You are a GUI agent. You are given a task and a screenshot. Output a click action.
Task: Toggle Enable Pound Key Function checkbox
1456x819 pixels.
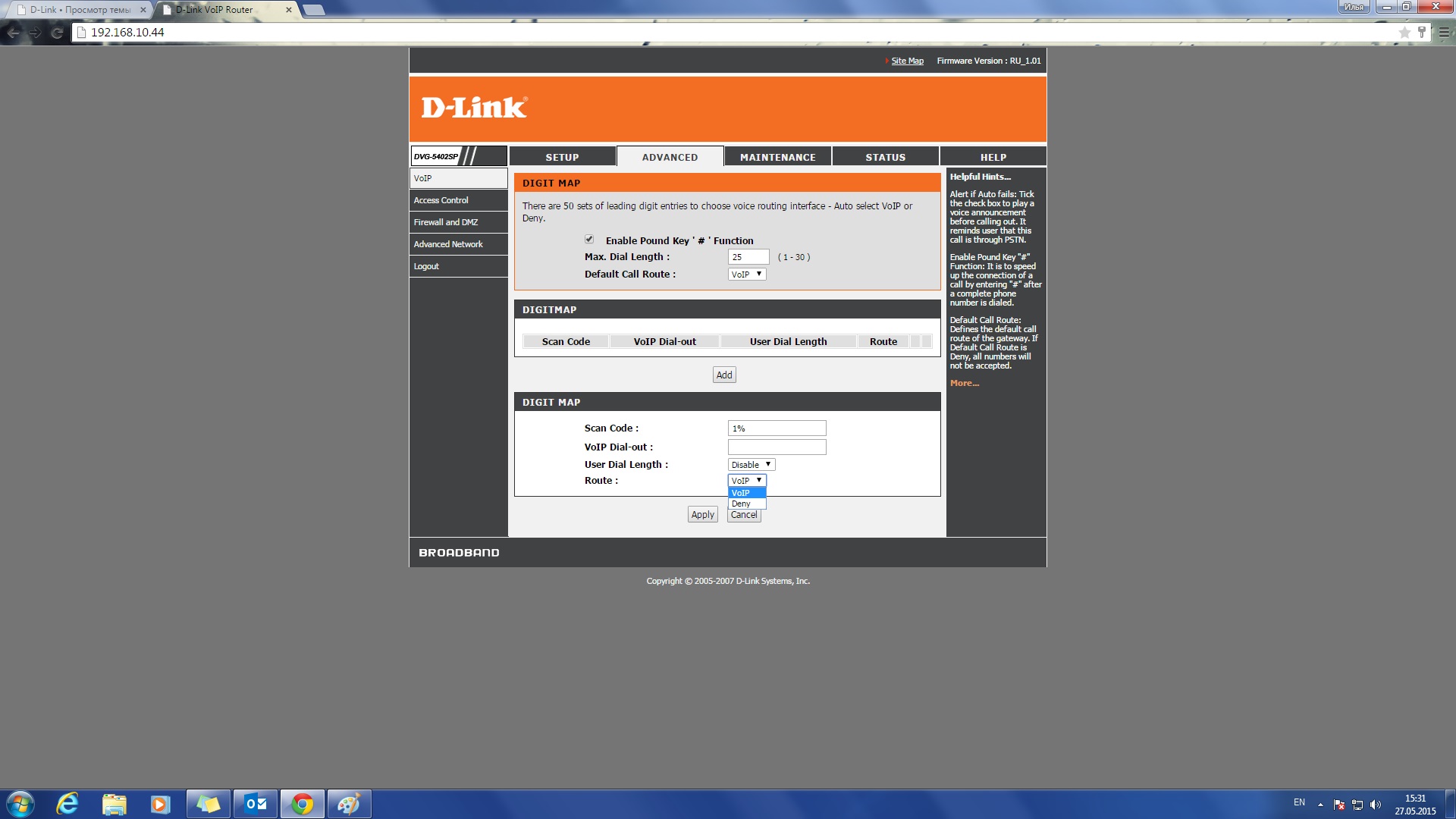point(589,240)
